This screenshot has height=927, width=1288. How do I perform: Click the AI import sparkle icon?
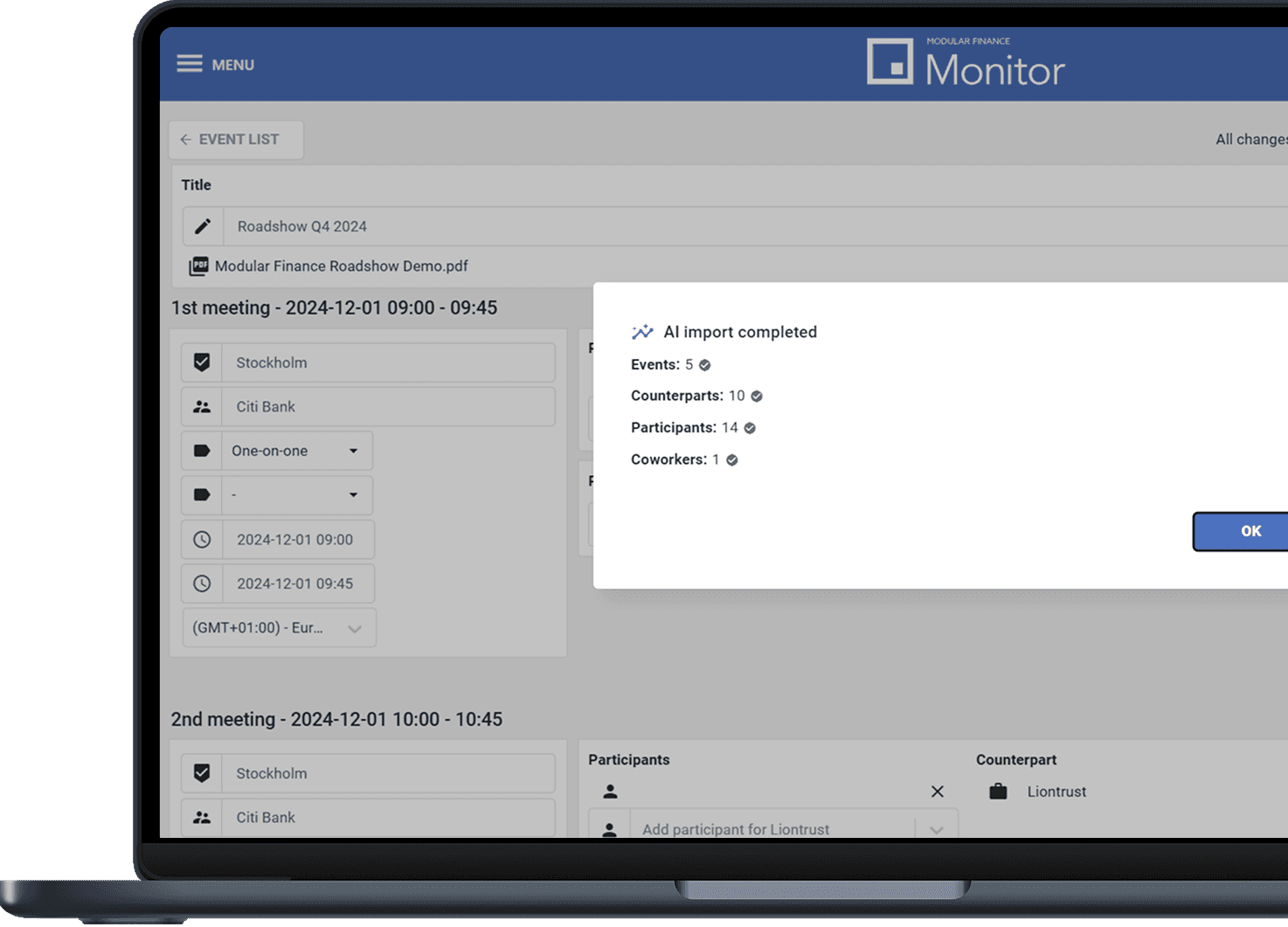click(x=642, y=331)
